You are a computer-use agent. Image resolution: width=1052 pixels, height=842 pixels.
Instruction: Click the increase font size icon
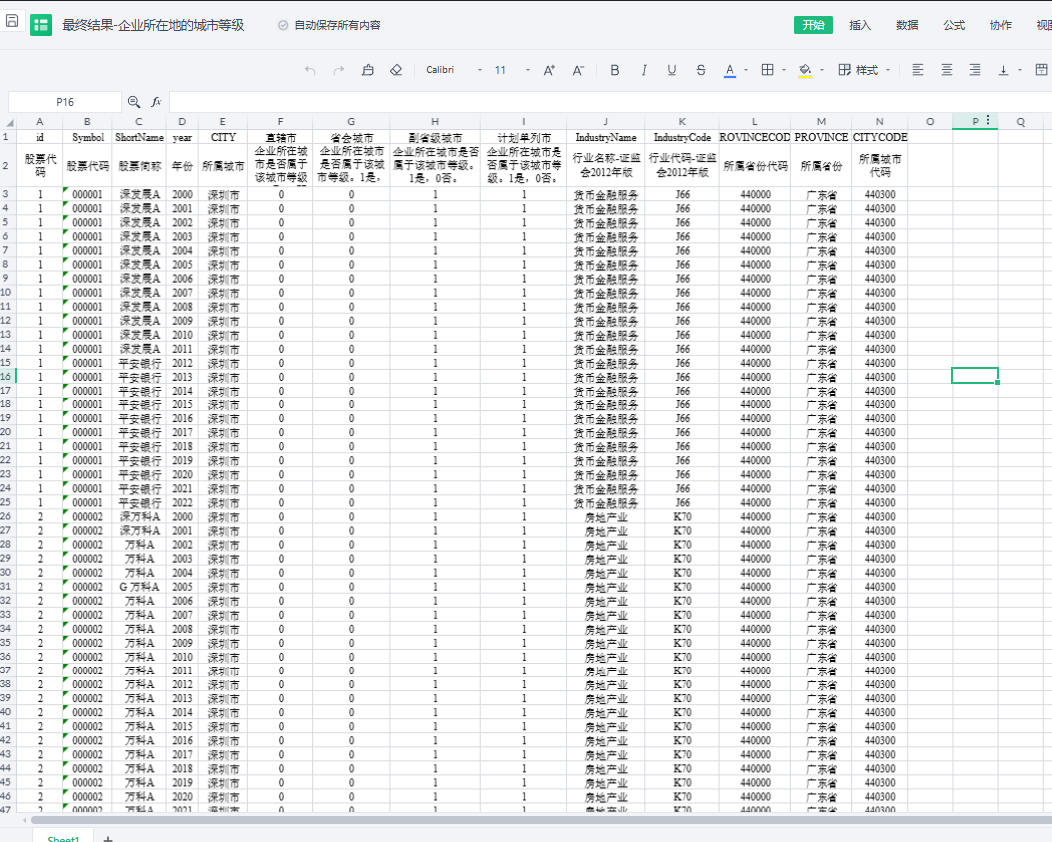pos(549,70)
